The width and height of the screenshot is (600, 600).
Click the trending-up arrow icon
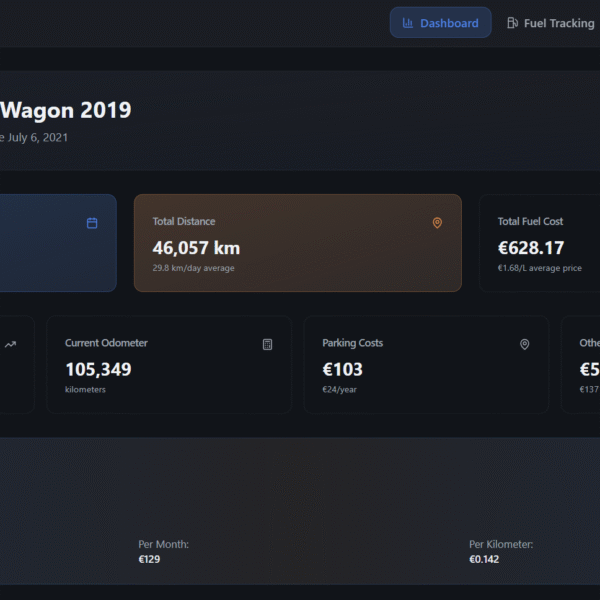point(10,344)
